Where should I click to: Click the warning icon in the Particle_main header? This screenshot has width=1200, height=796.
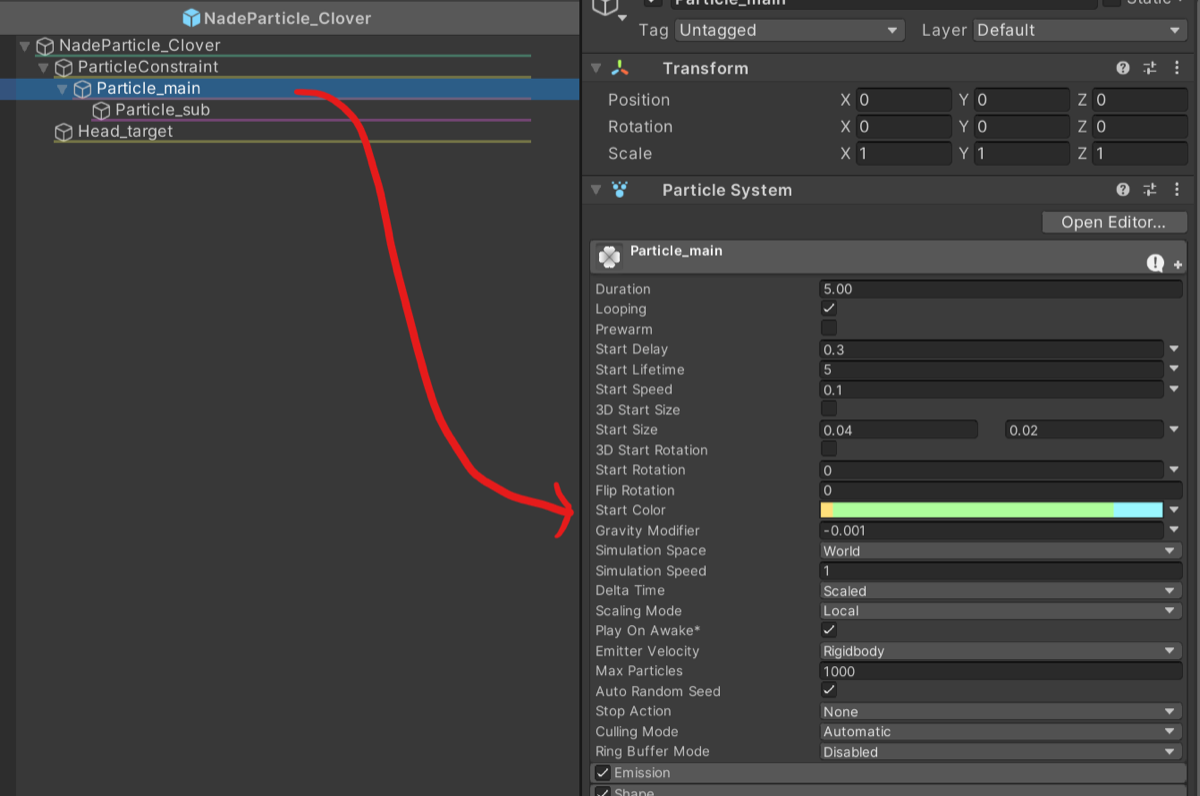1155,263
